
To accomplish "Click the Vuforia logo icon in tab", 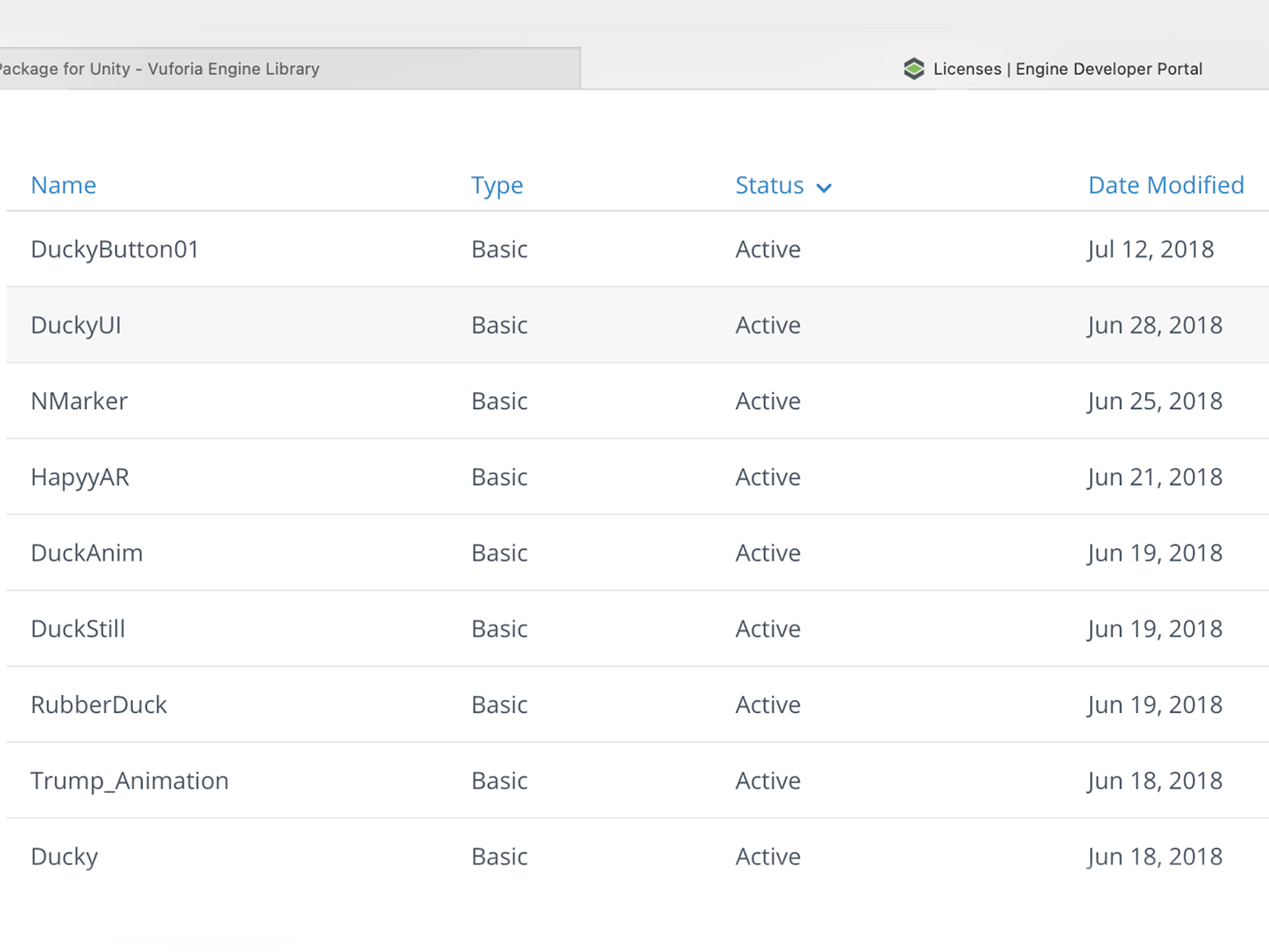I will tap(913, 69).
